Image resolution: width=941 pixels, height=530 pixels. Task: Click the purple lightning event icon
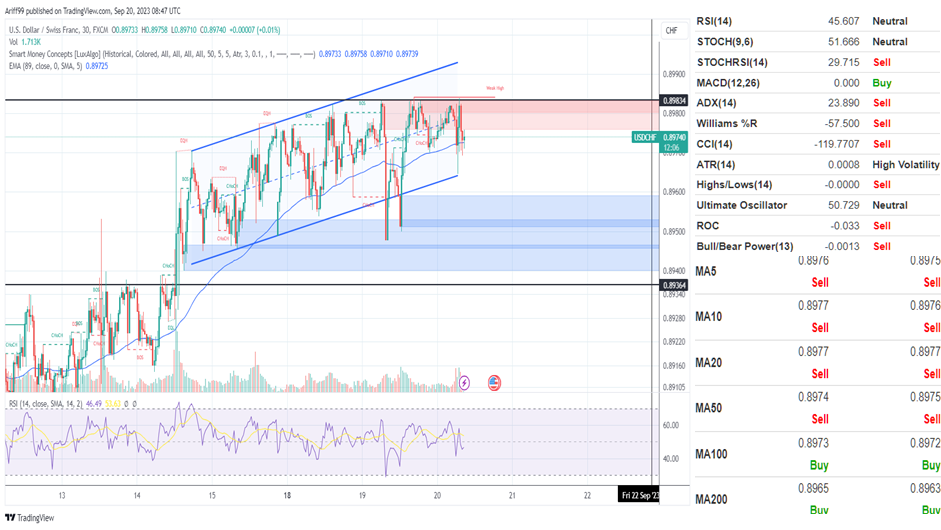pos(464,382)
